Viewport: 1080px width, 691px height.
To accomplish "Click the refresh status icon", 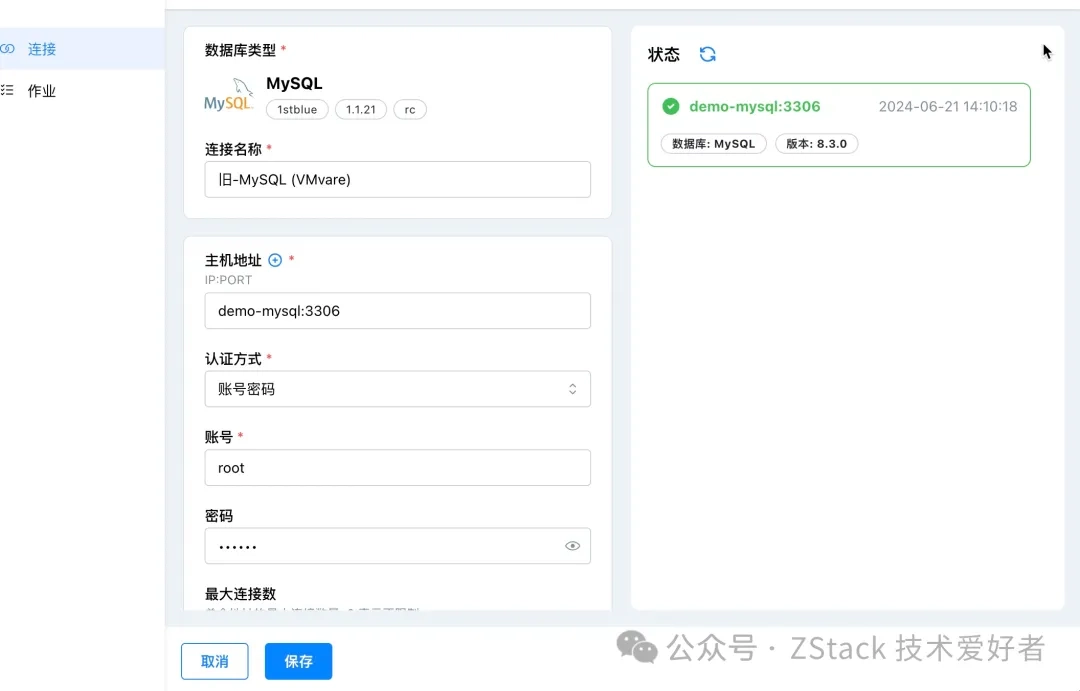I will click(x=708, y=55).
